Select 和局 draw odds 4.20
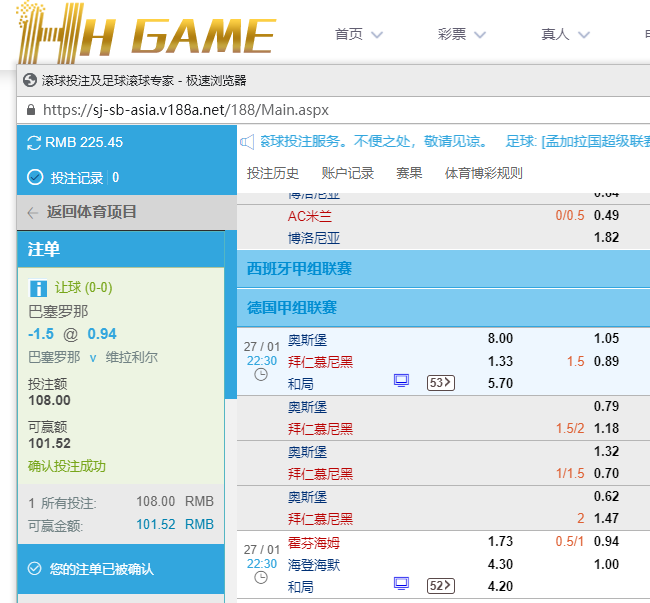 pos(500,586)
